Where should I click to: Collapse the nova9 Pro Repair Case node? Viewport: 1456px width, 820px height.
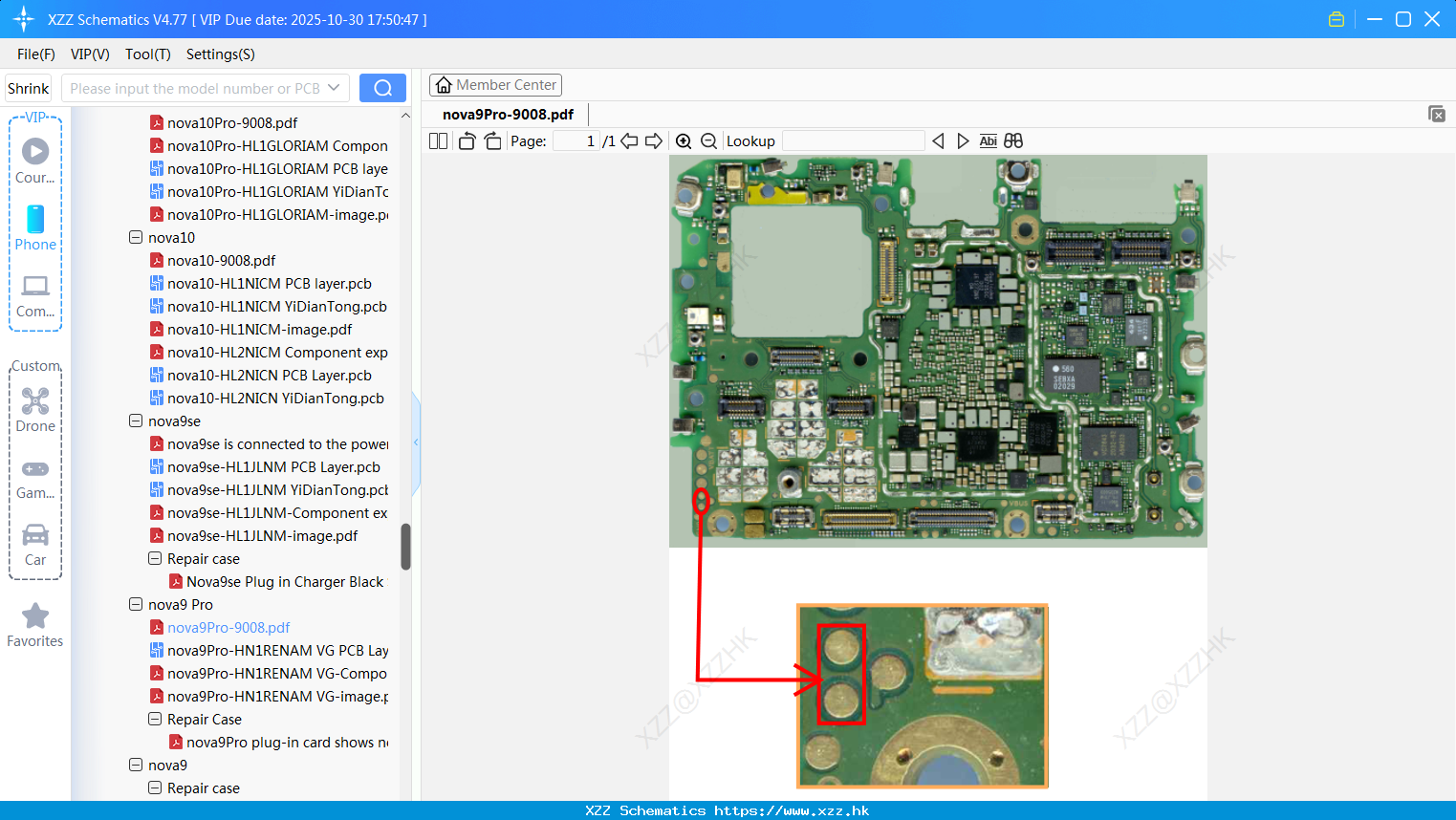(x=155, y=719)
